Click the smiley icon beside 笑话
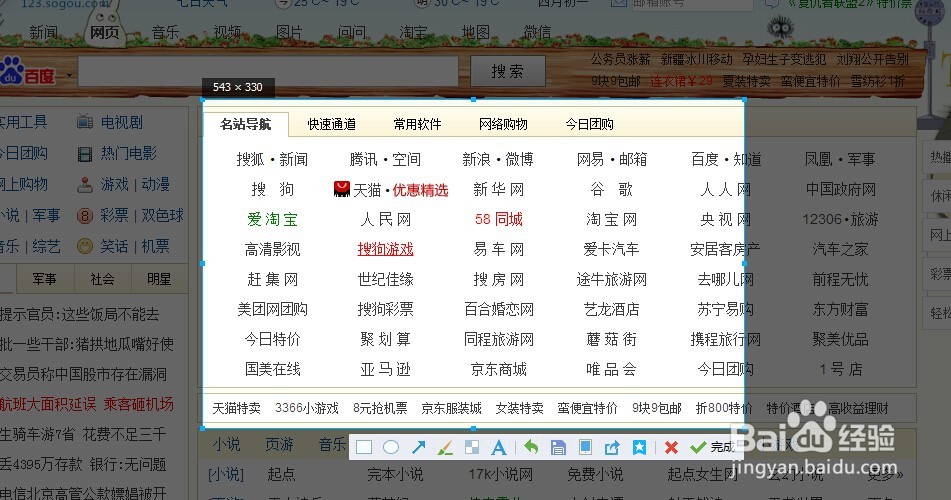 click(x=85, y=246)
